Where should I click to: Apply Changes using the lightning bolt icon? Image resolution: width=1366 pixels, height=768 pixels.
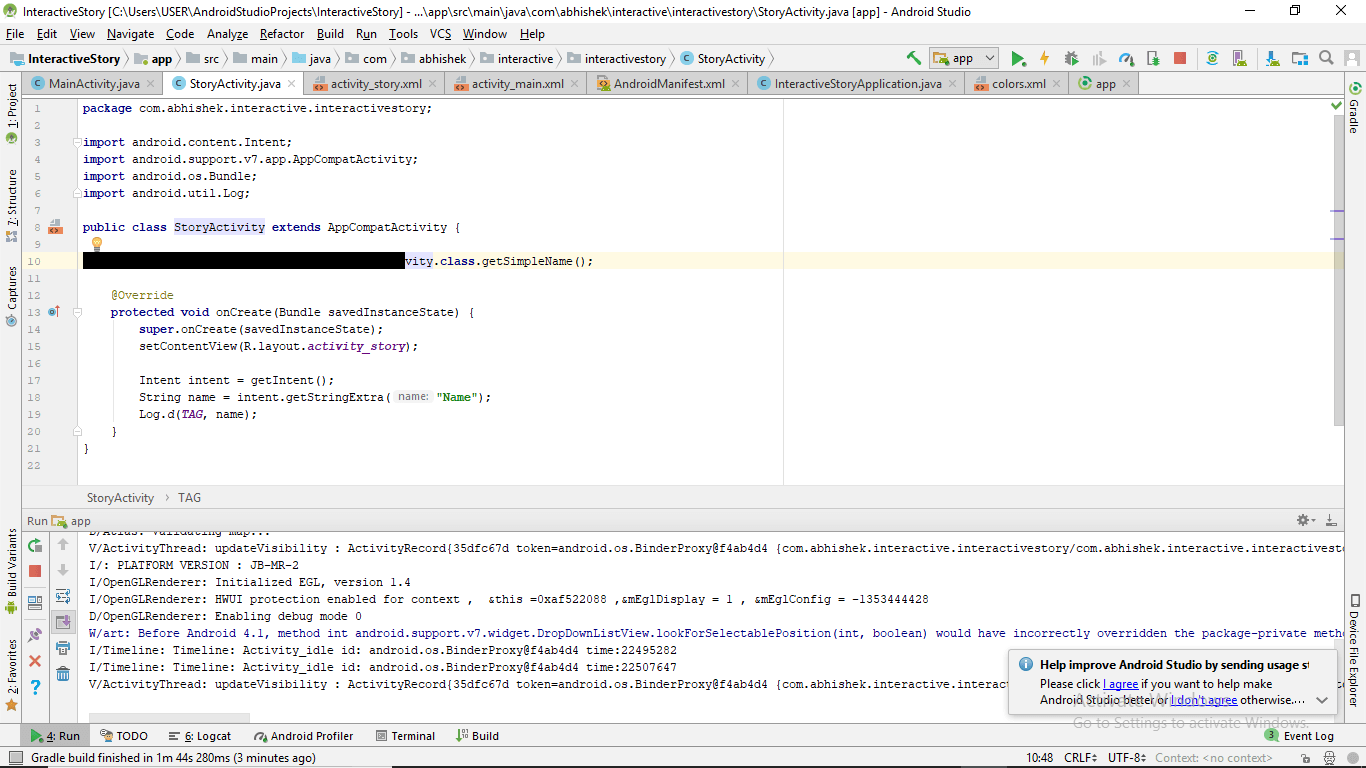coord(1044,58)
